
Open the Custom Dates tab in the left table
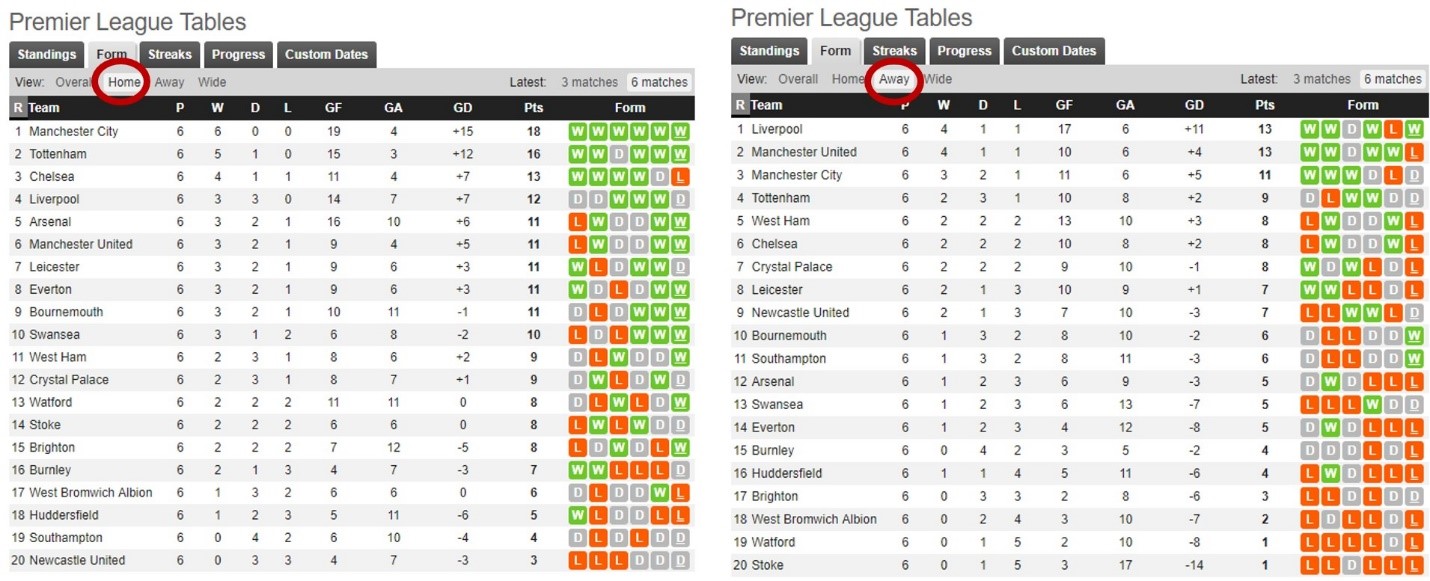(327, 54)
